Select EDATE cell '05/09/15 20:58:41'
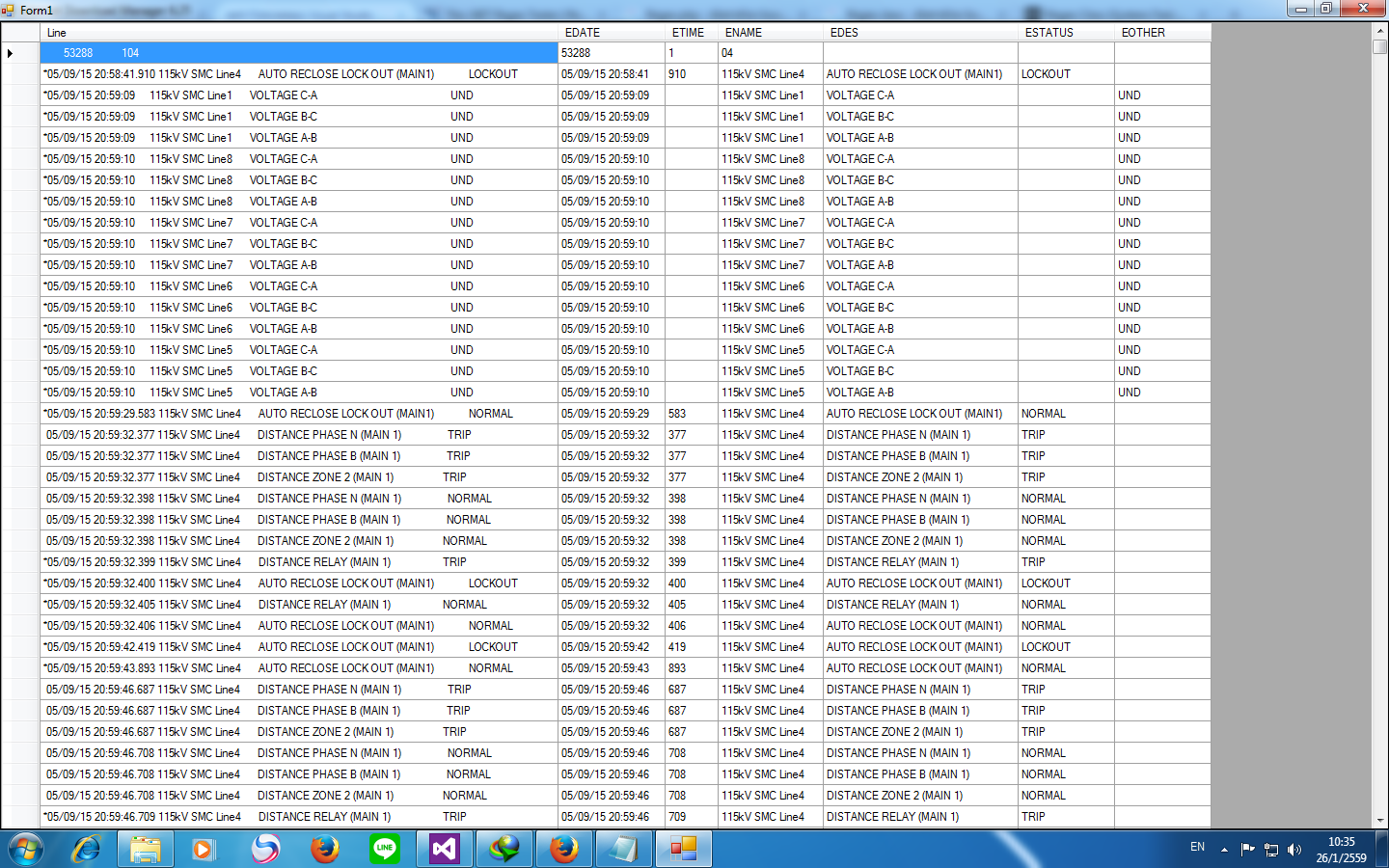 pyautogui.click(x=613, y=74)
